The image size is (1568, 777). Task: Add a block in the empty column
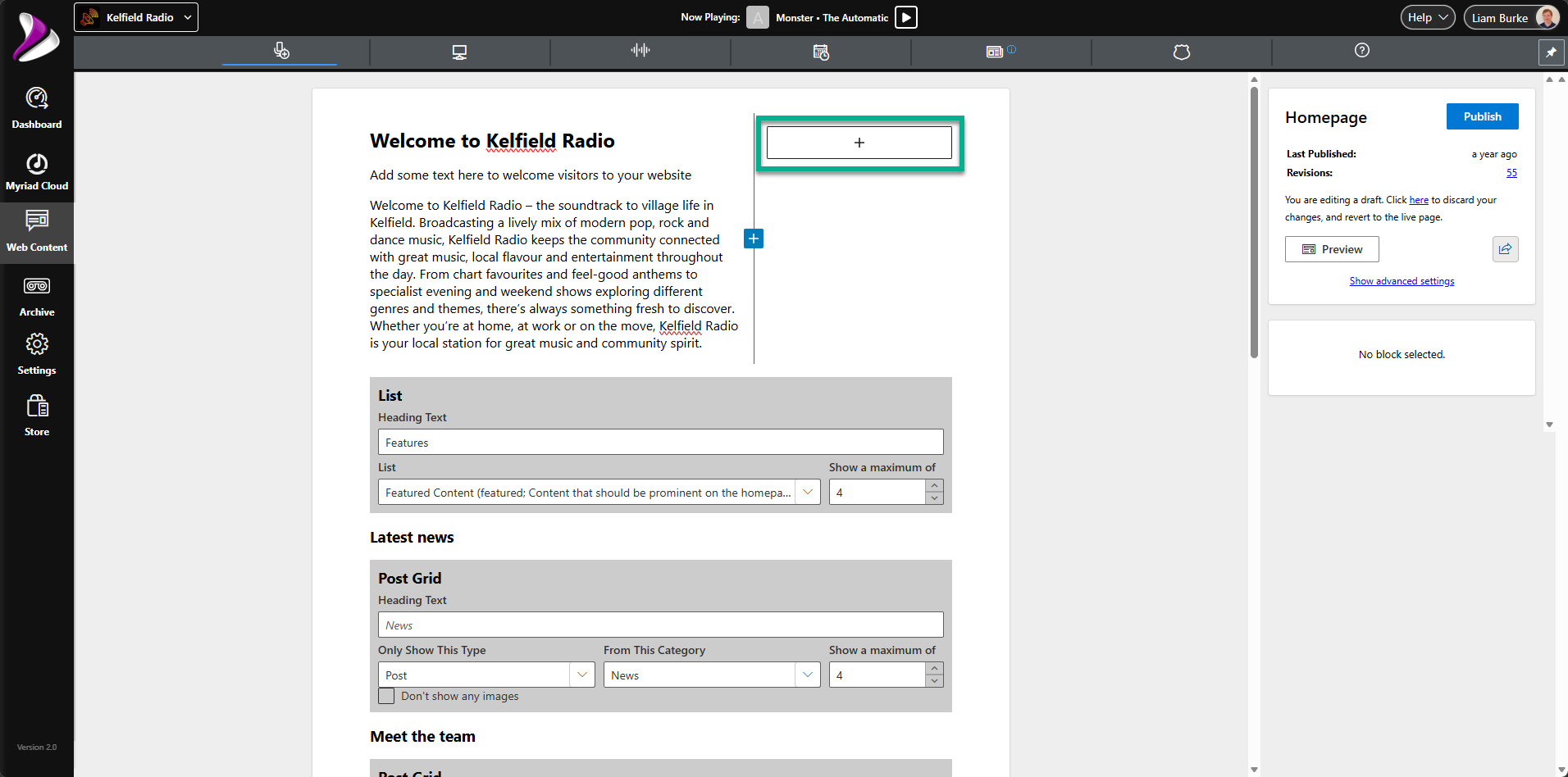pos(859,143)
